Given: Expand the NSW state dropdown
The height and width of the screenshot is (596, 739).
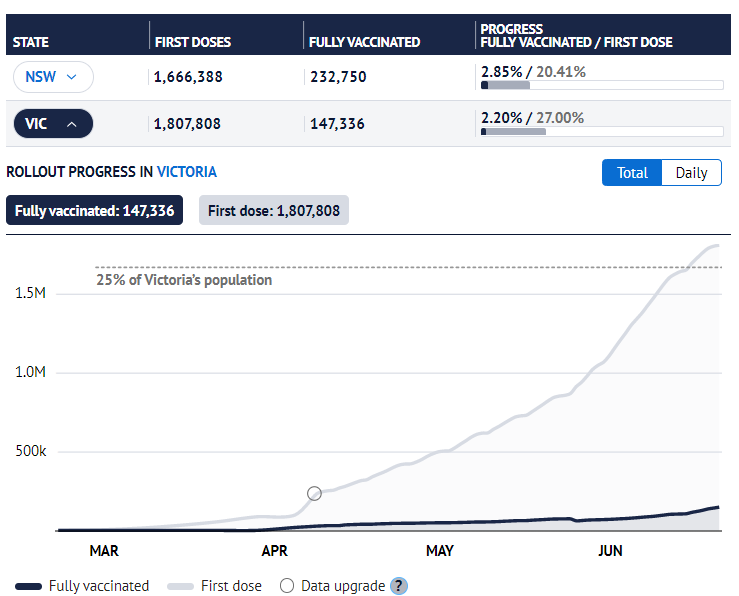Looking at the screenshot, I should [53, 77].
